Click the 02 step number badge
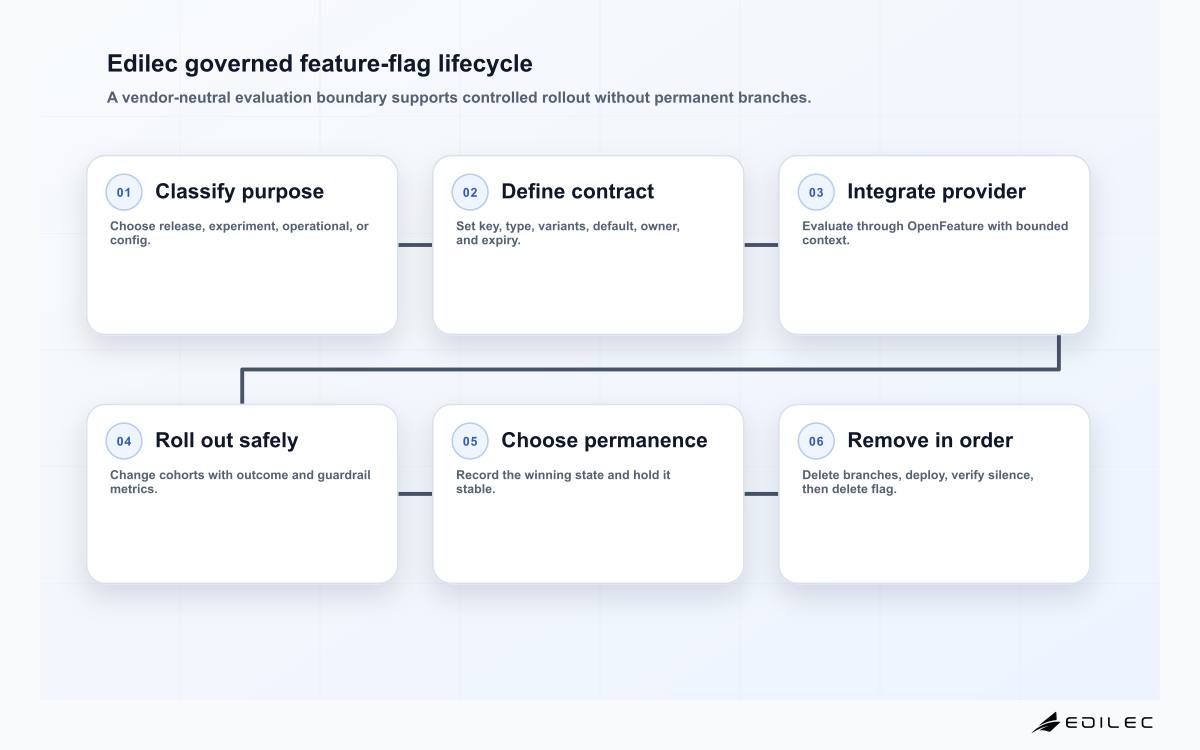This screenshot has height=750, width=1200. [x=470, y=192]
